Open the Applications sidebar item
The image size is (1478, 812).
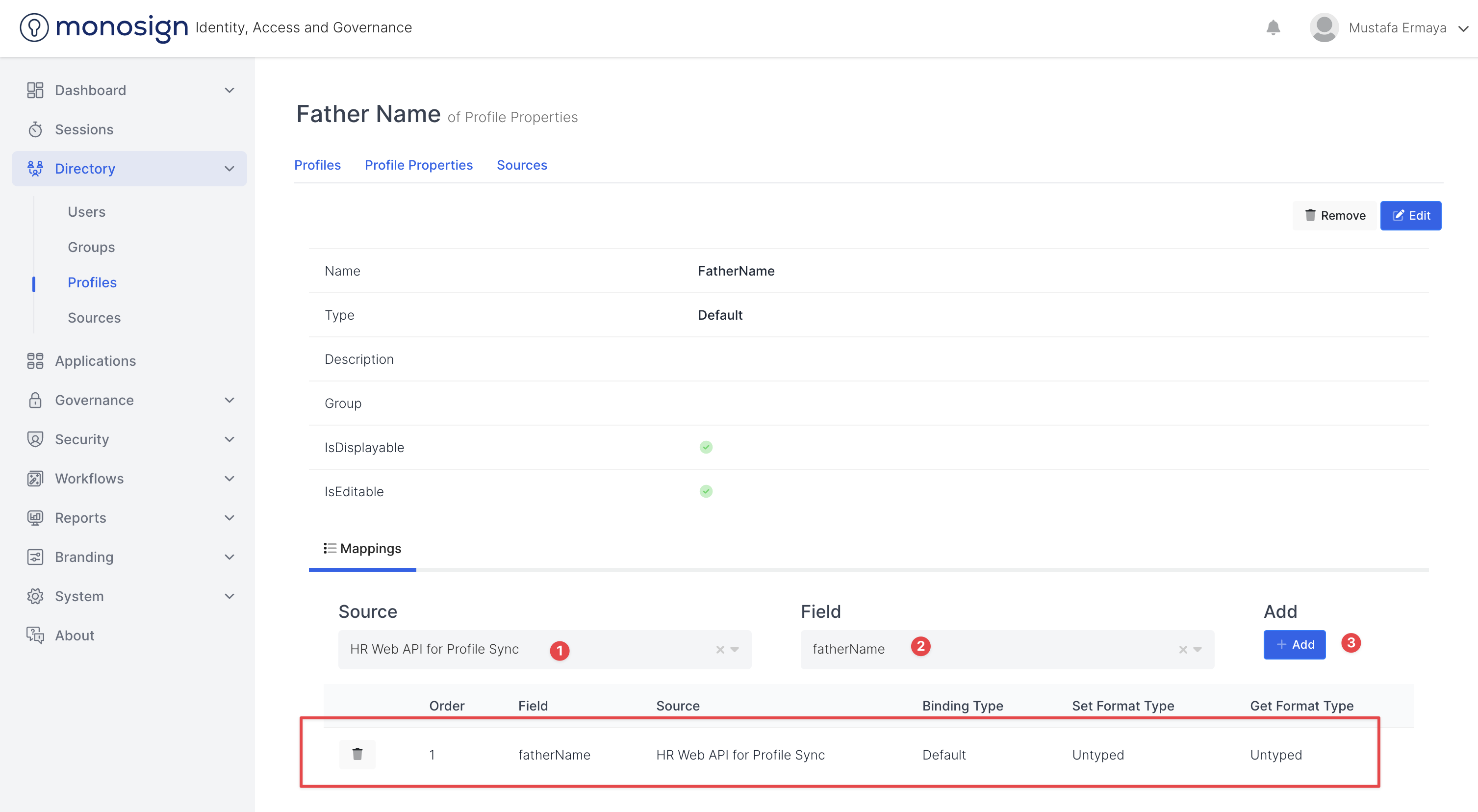coord(95,361)
